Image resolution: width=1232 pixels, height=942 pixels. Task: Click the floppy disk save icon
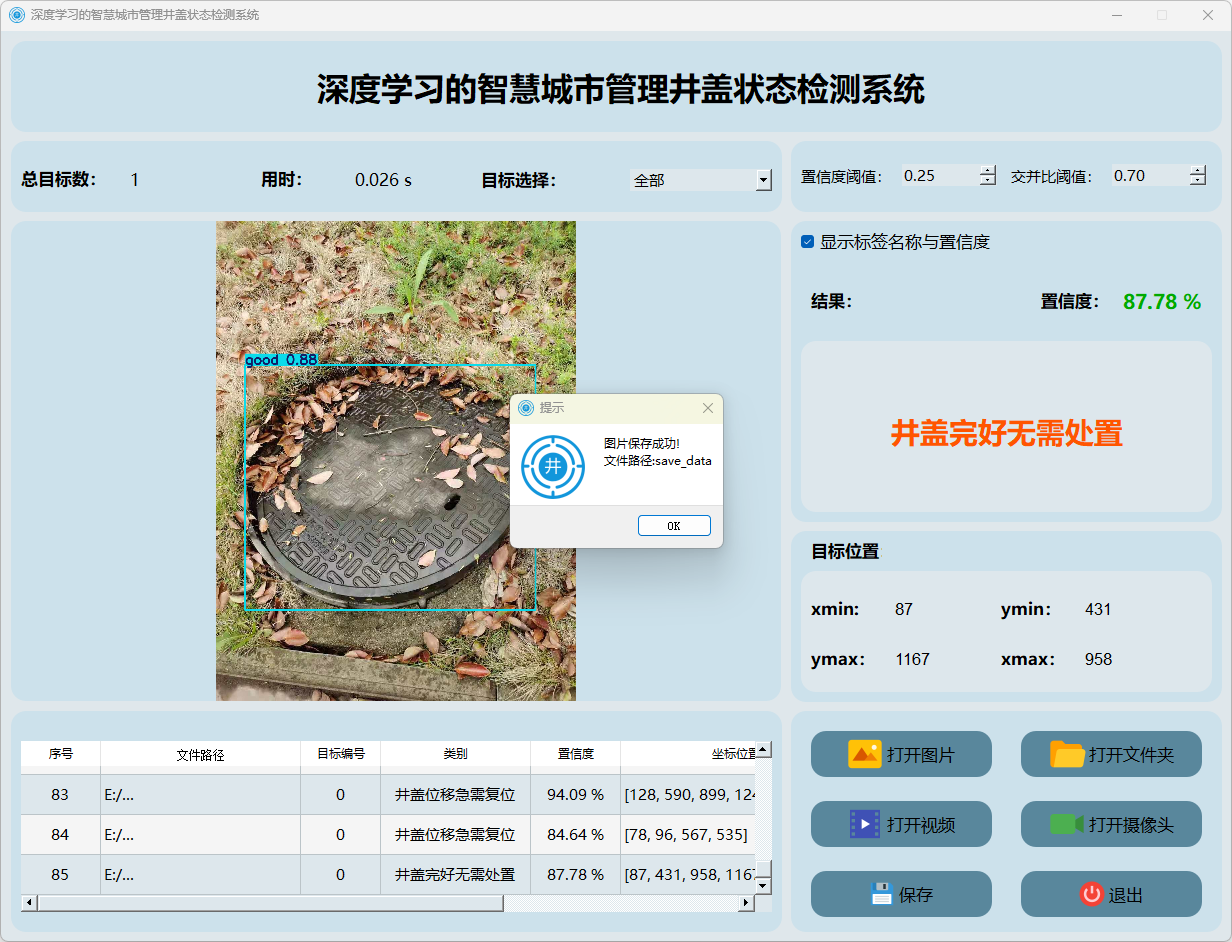click(x=881, y=894)
